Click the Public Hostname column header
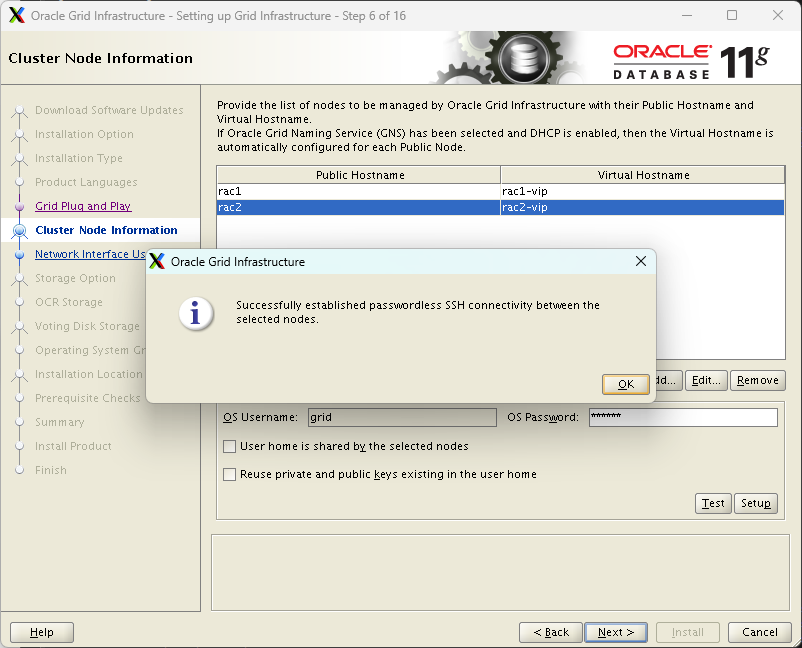 click(359, 175)
